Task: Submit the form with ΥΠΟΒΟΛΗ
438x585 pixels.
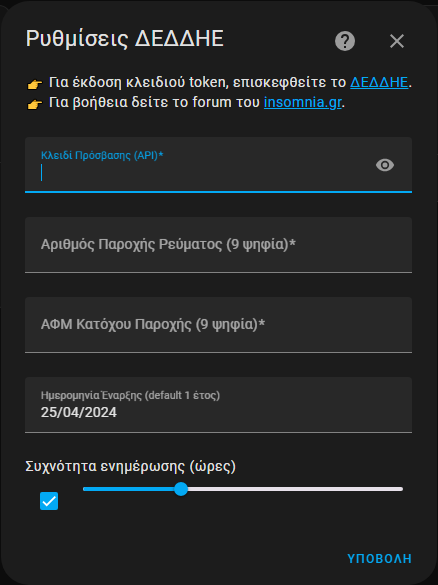Action: (x=379, y=559)
